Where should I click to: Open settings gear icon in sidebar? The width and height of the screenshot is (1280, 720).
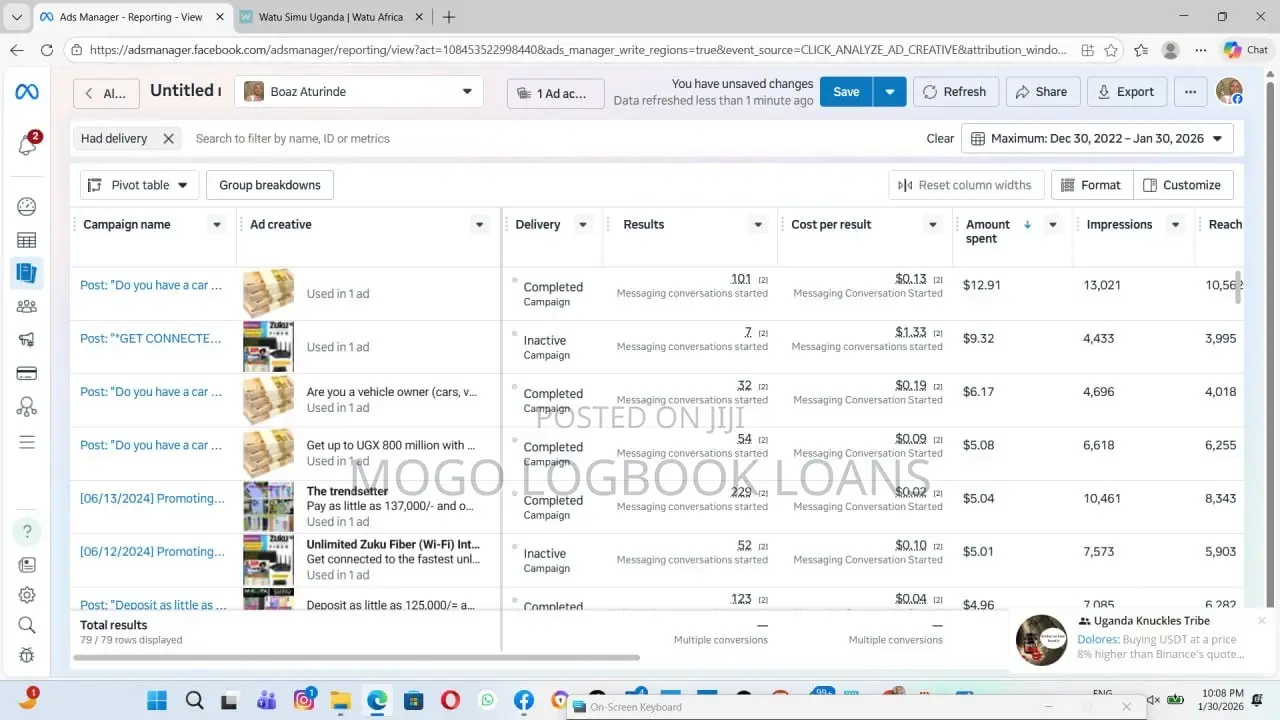27,595
